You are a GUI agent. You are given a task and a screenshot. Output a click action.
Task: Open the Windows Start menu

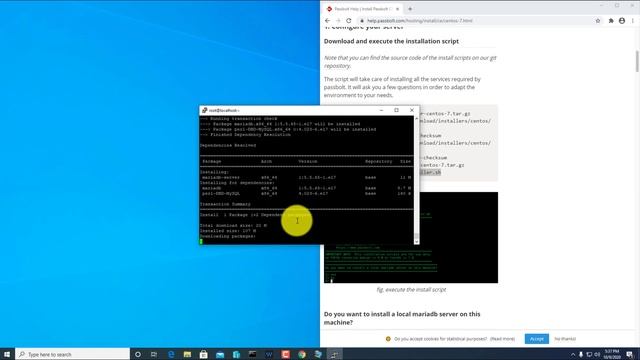[7, 354]
